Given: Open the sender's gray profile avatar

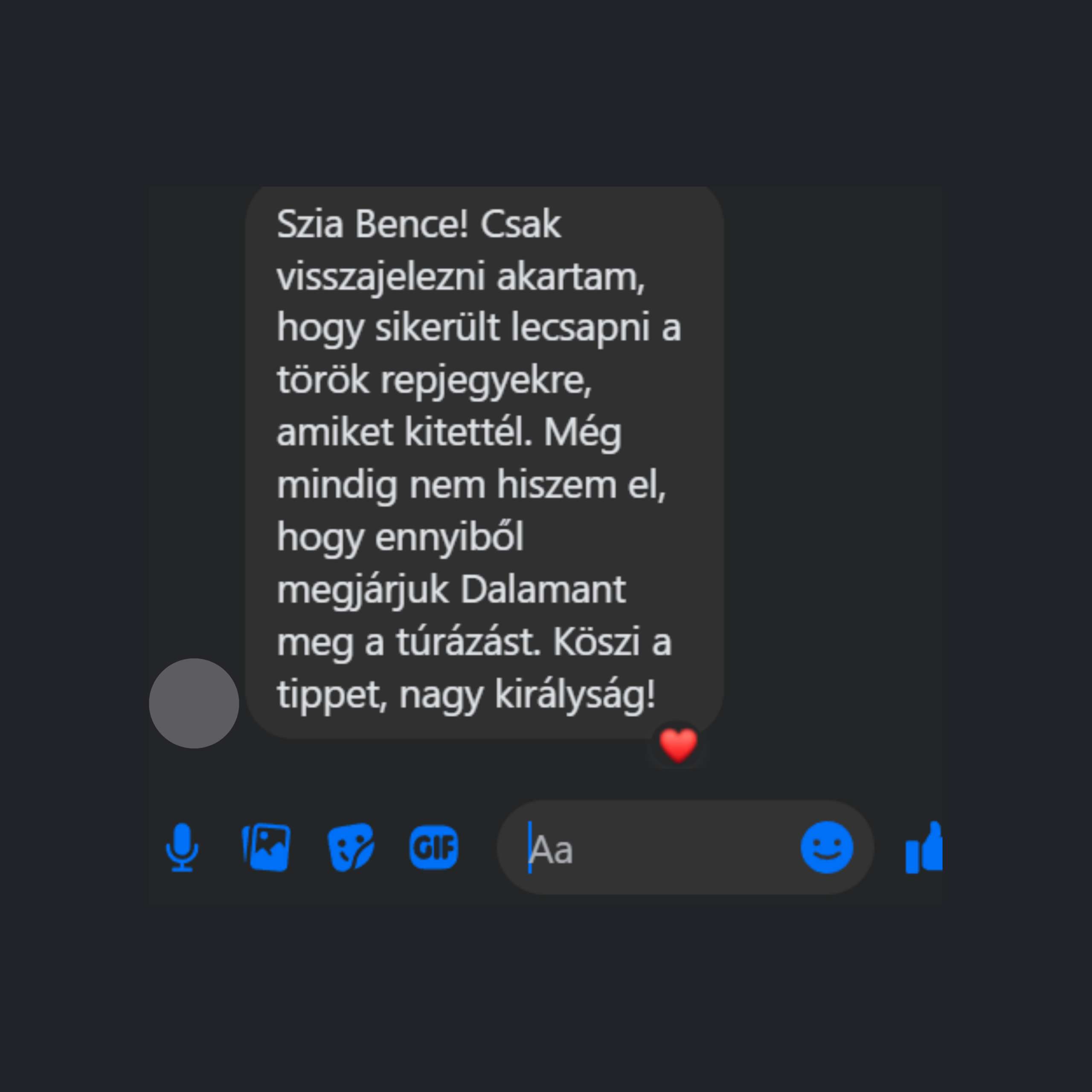Looking at the screenshot, I should pos(194,703).
